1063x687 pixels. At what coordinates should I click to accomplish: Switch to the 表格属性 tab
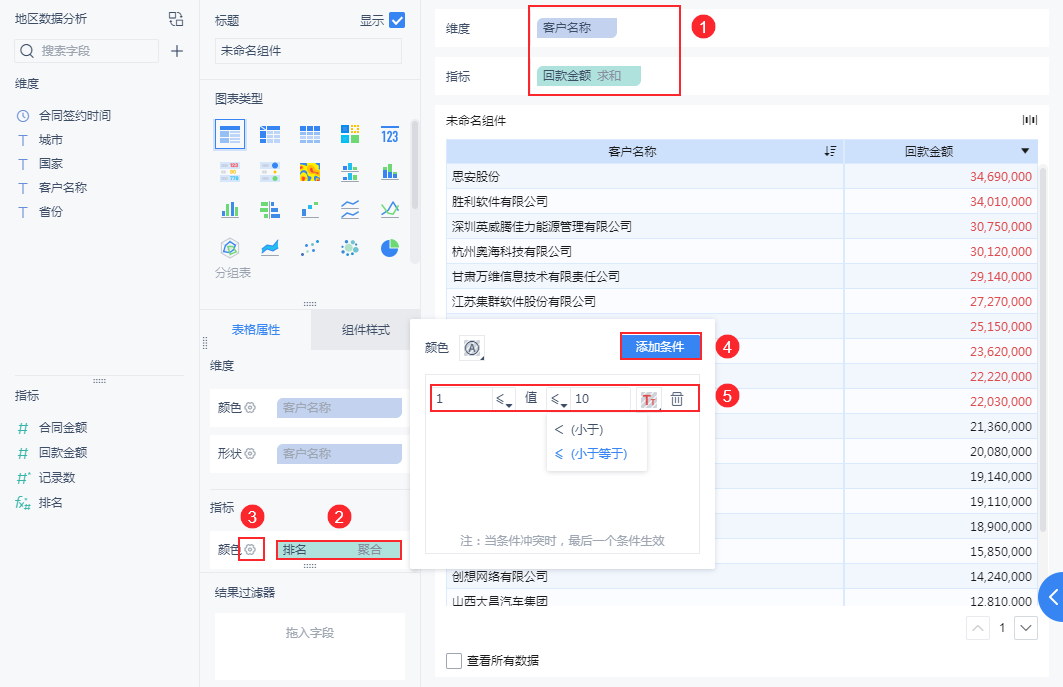(256, 330)
